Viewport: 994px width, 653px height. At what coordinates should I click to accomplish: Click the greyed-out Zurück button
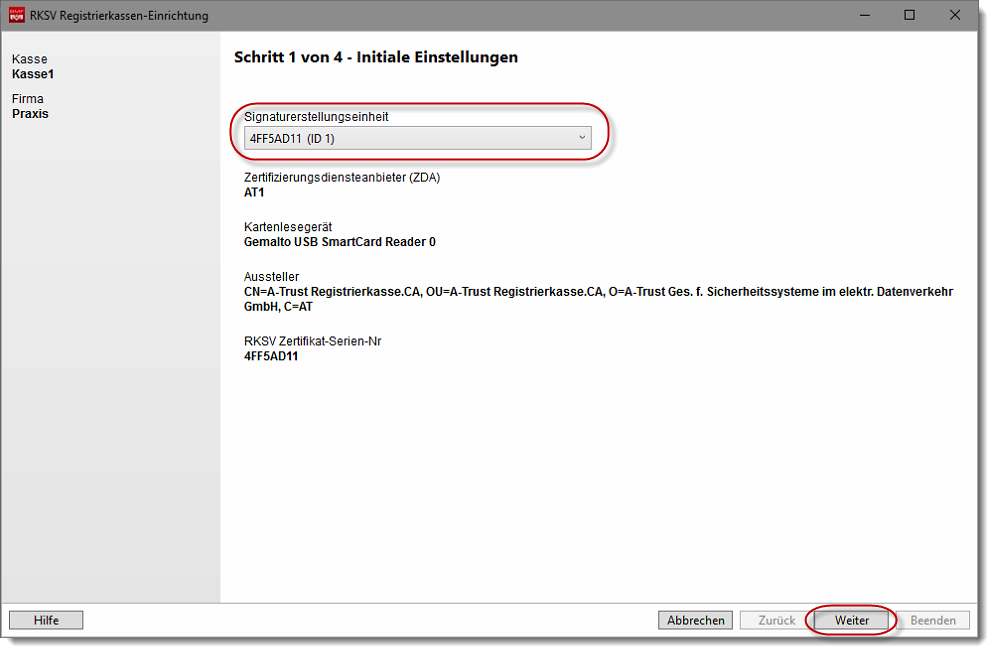pyautogui.click(x=776, y=620)
